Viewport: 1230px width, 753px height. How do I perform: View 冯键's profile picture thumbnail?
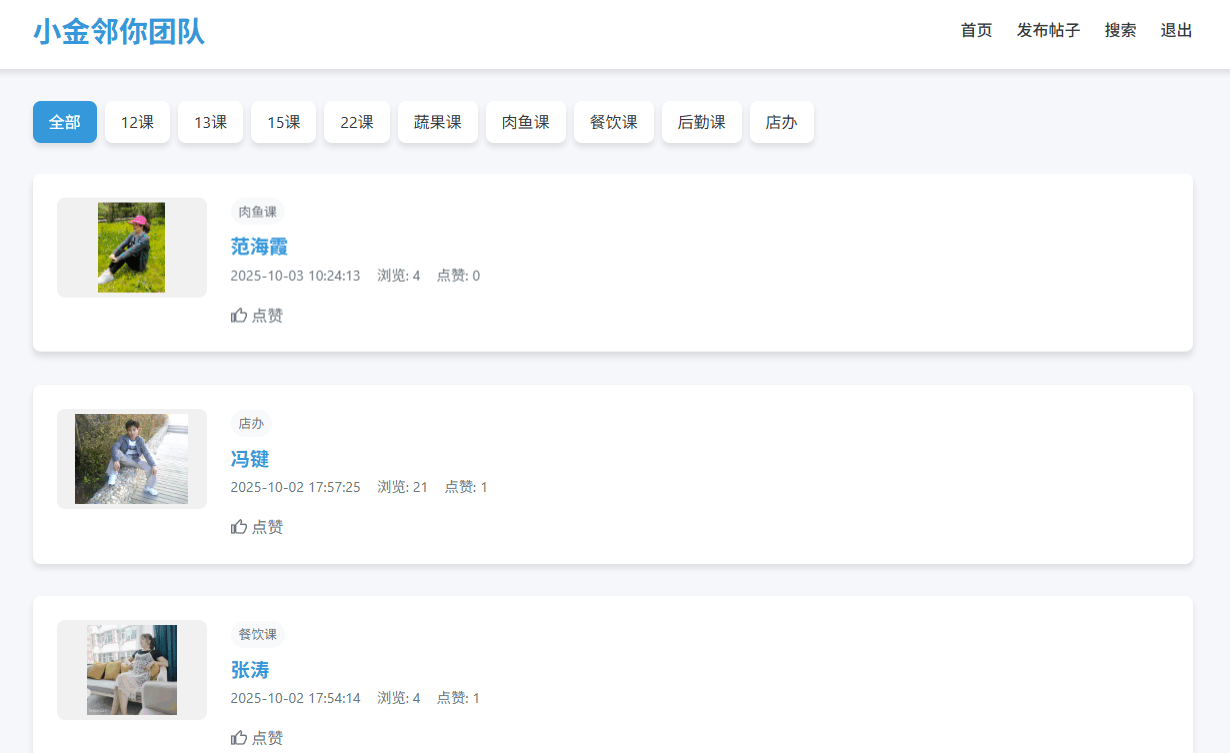tap(131, 458)
